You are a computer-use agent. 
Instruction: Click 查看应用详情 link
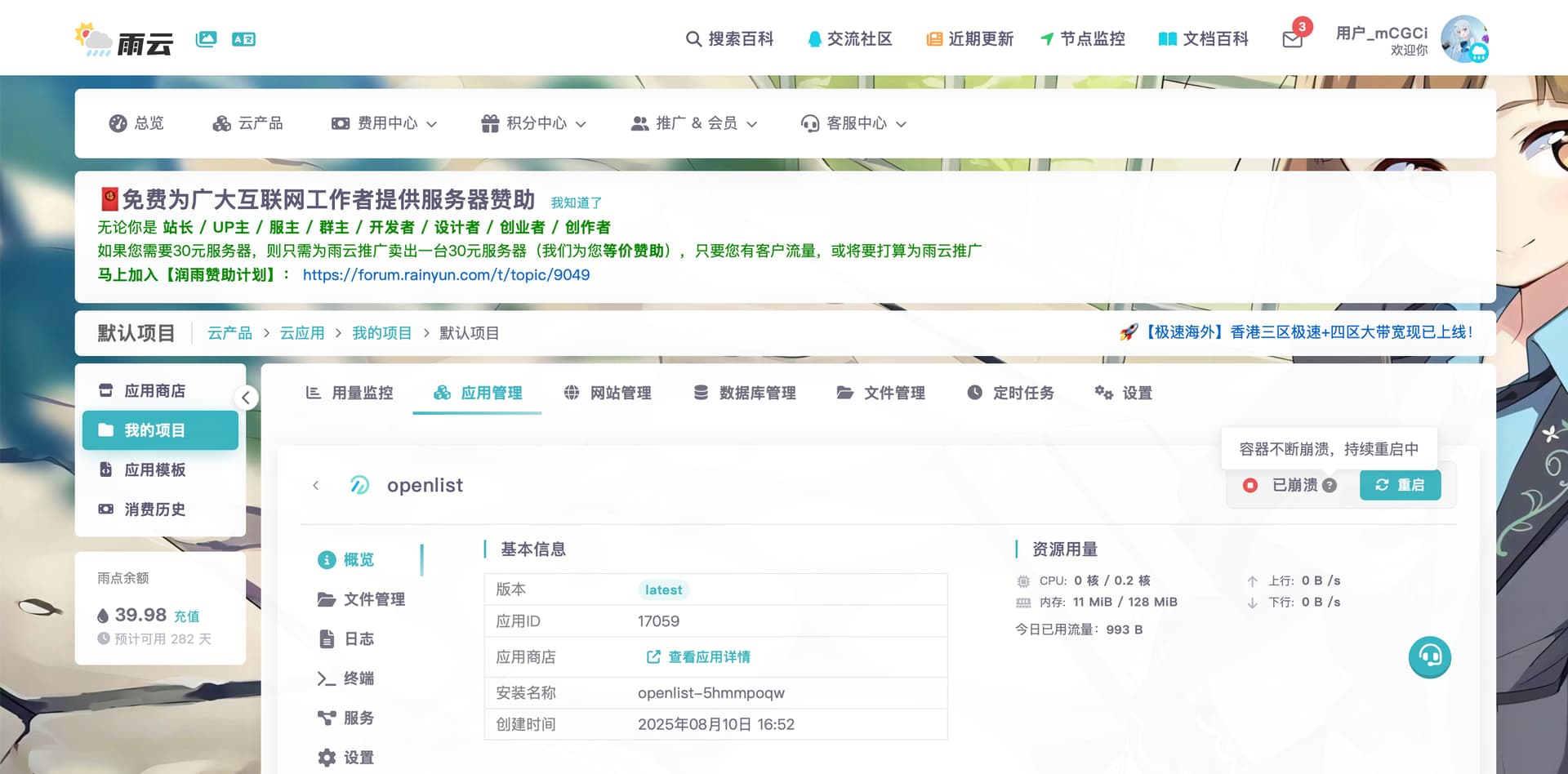click(698, 657)
